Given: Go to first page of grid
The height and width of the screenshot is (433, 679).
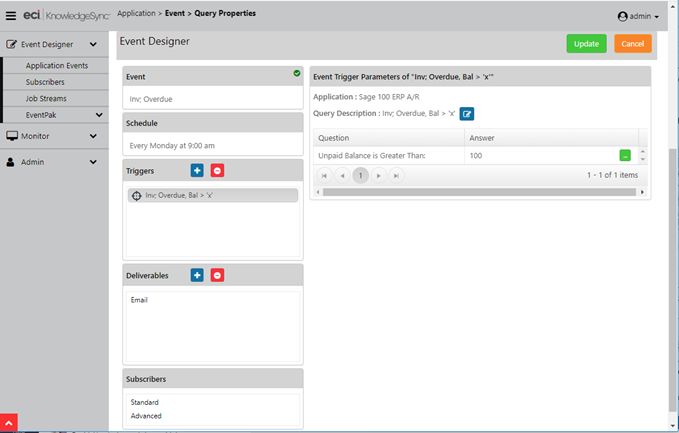Looking at the screenshot, I should coord(324,175).
